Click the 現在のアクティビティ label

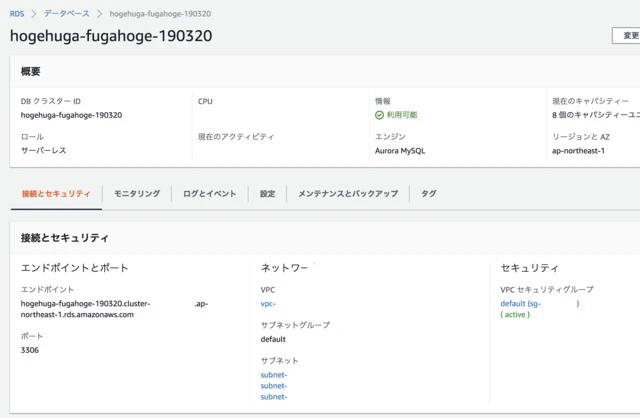click(236, 137)
